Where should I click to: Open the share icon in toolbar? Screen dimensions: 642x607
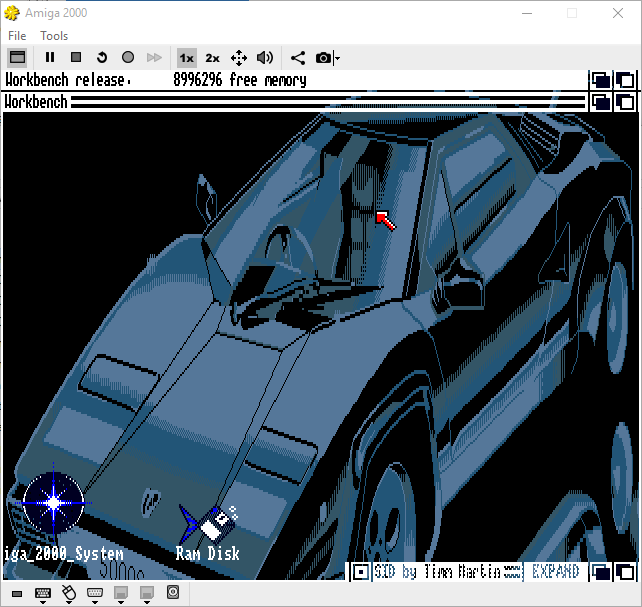click(x=298, y=58)
